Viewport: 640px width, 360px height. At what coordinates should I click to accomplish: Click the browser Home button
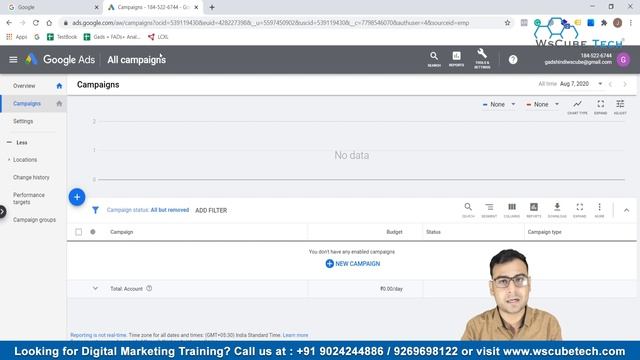[49, 23]
